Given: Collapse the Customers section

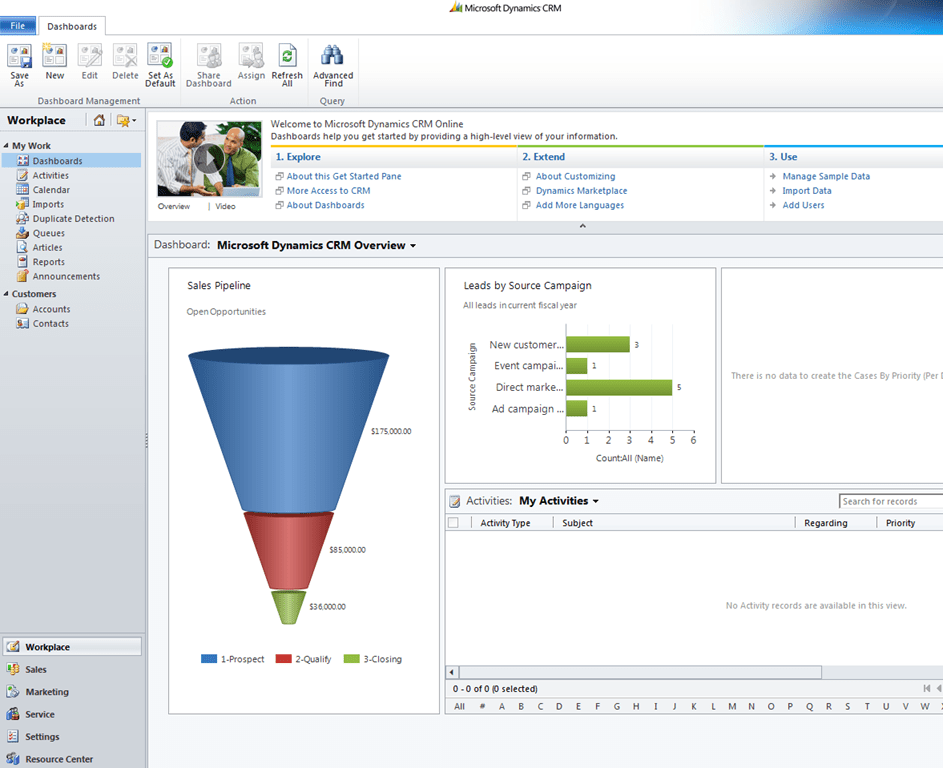Looking at the screenshot, I should (x=6, y=294).
